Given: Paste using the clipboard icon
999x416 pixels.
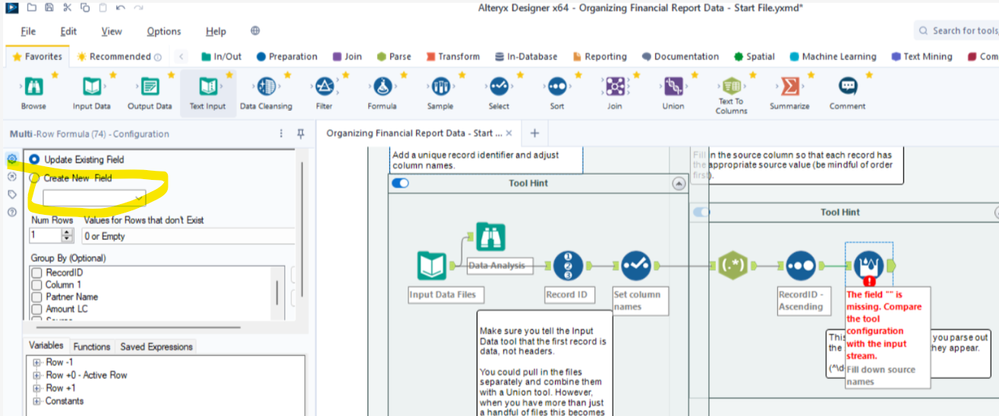Looking at the screenshot, I should [x=103, y=8].
